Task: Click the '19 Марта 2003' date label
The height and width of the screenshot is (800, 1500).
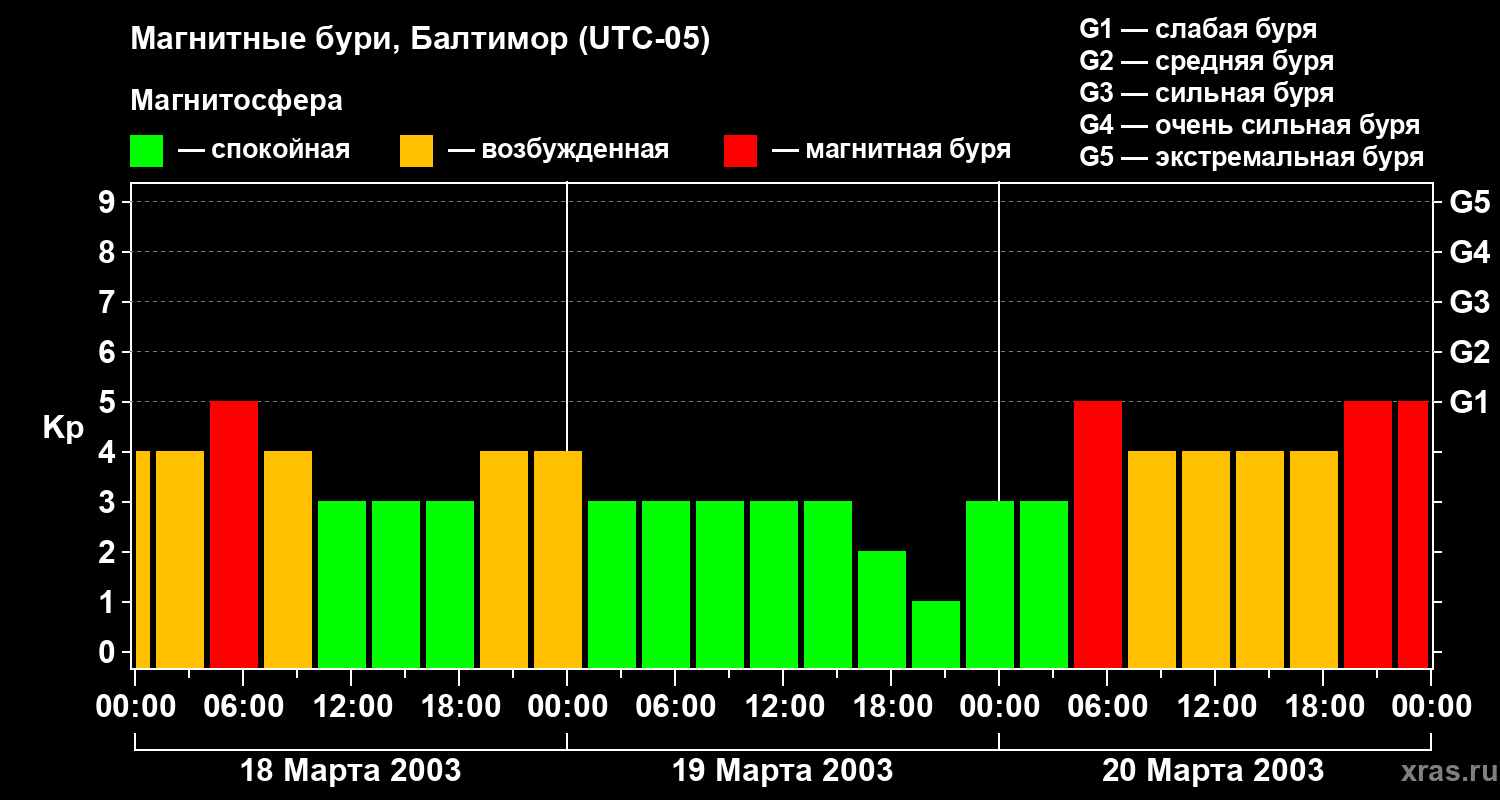Action: tap(782, 771)
